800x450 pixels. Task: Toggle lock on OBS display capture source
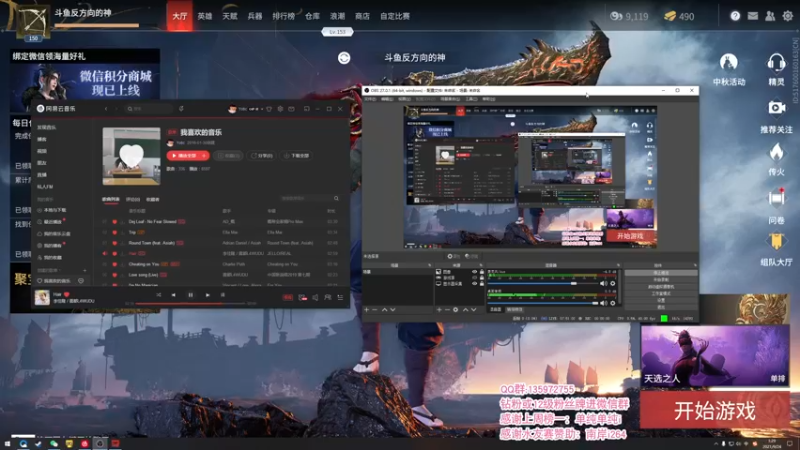click(482, 284)
